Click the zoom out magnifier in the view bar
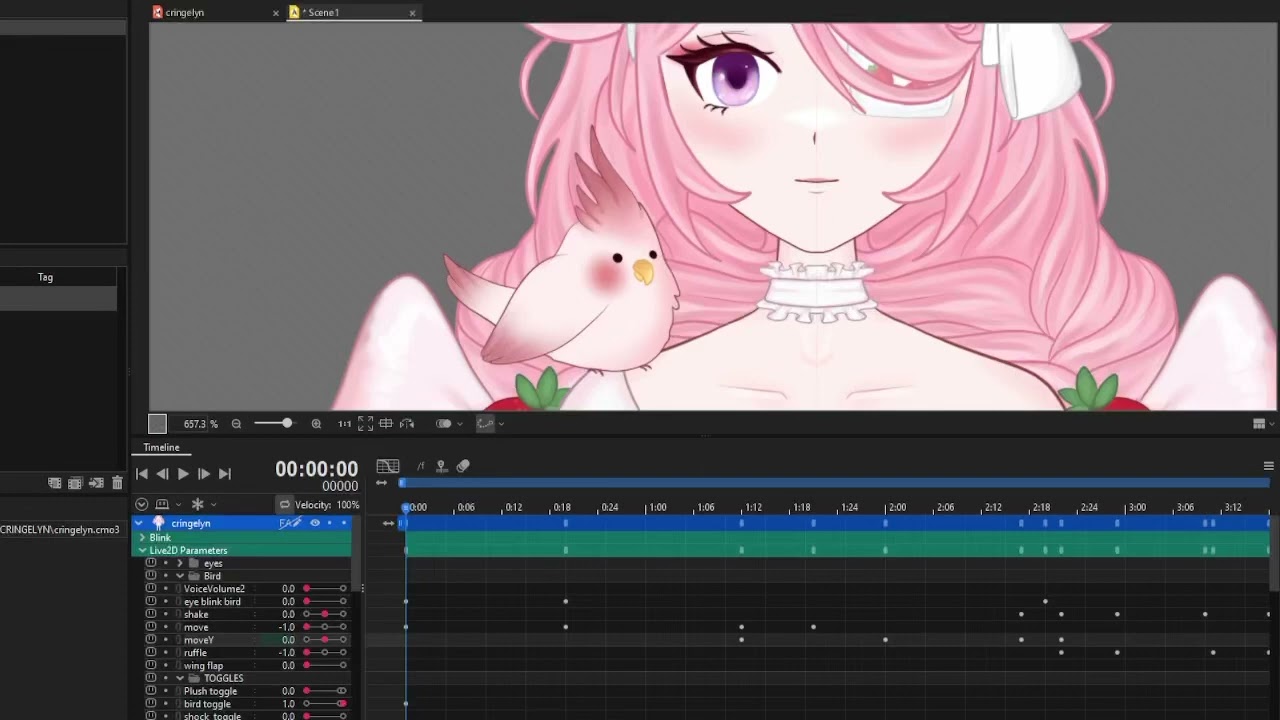The height and width of the screenshot is (720, 1280). 236,424
